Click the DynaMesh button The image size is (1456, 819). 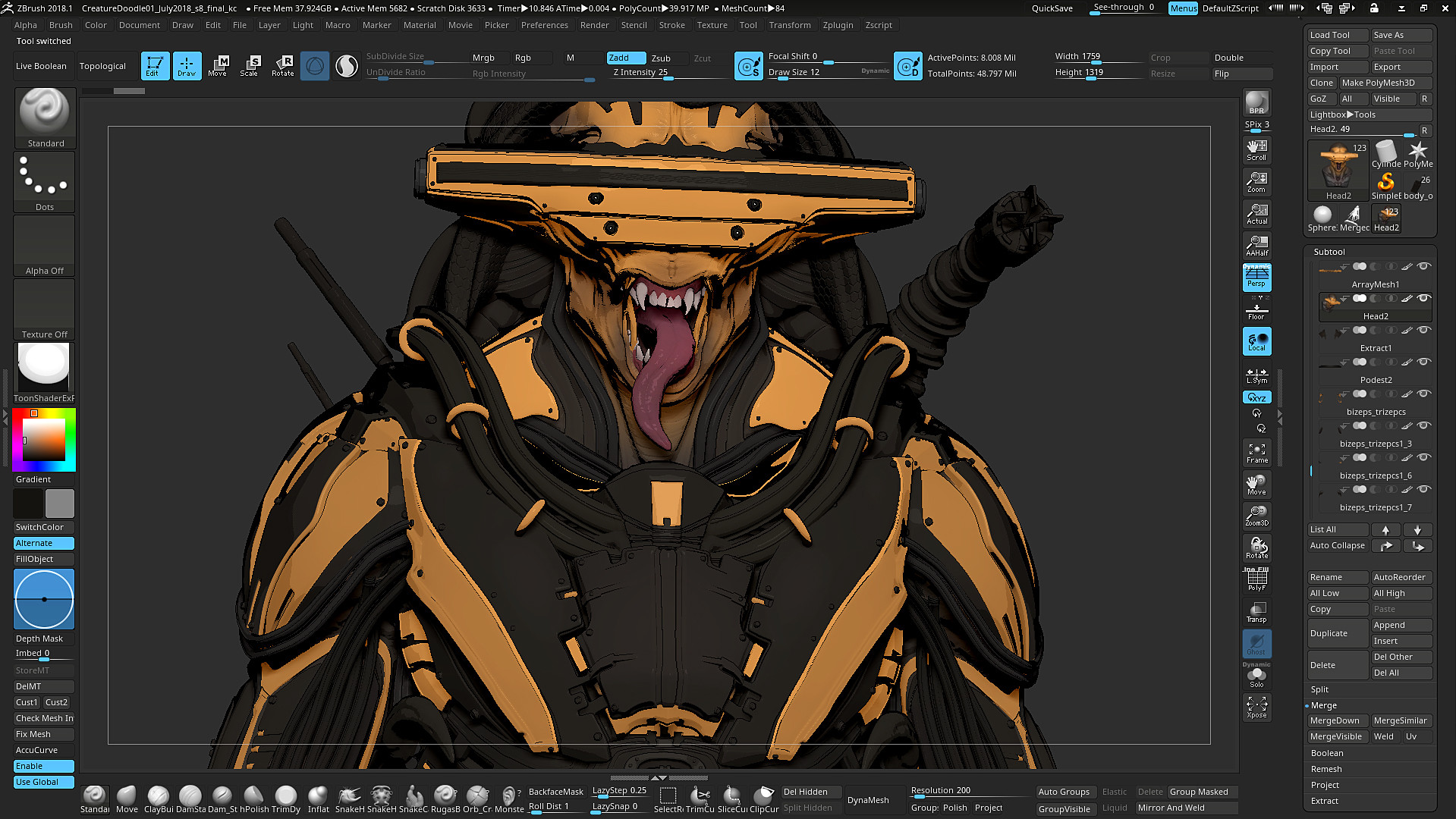point(868,800)
